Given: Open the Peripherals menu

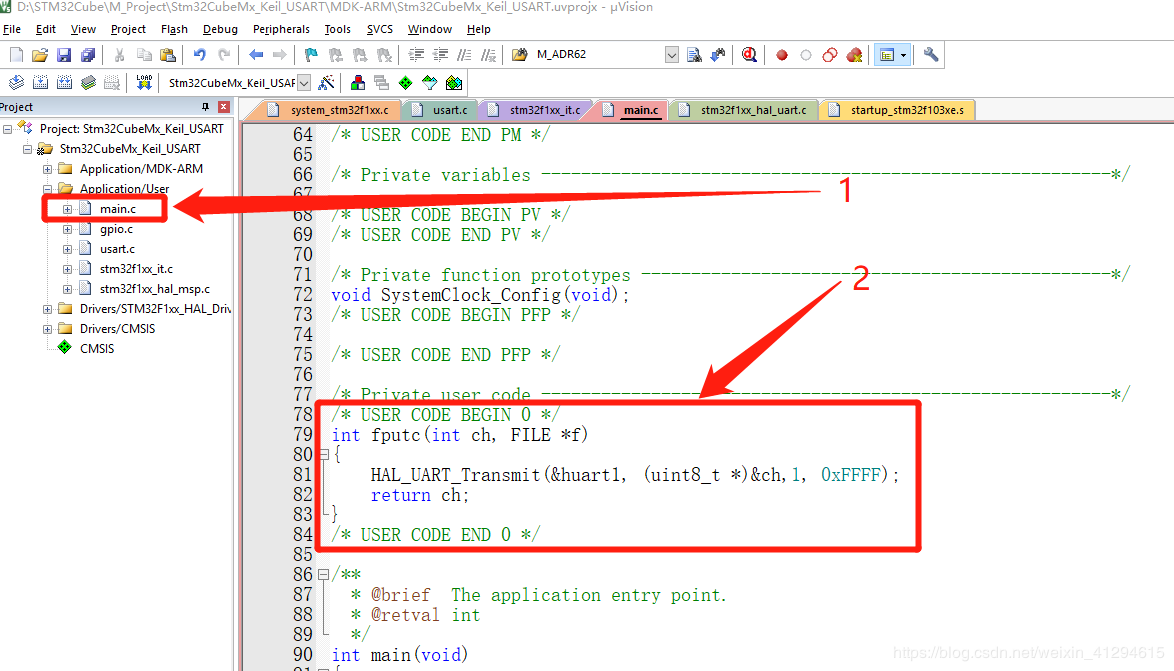Looking at the screenshot, I should coord(281,29).
